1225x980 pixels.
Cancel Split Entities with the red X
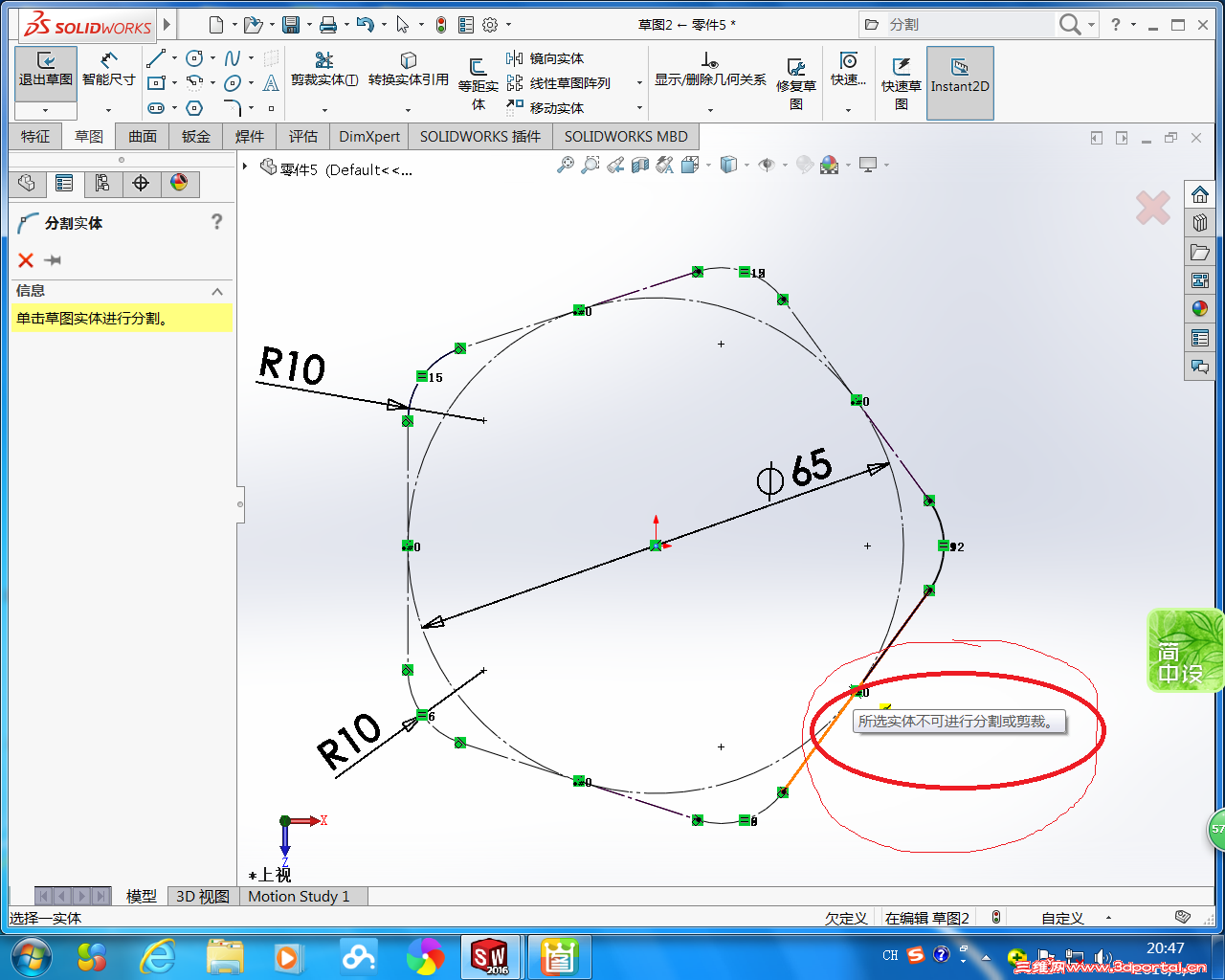[26, 259]
